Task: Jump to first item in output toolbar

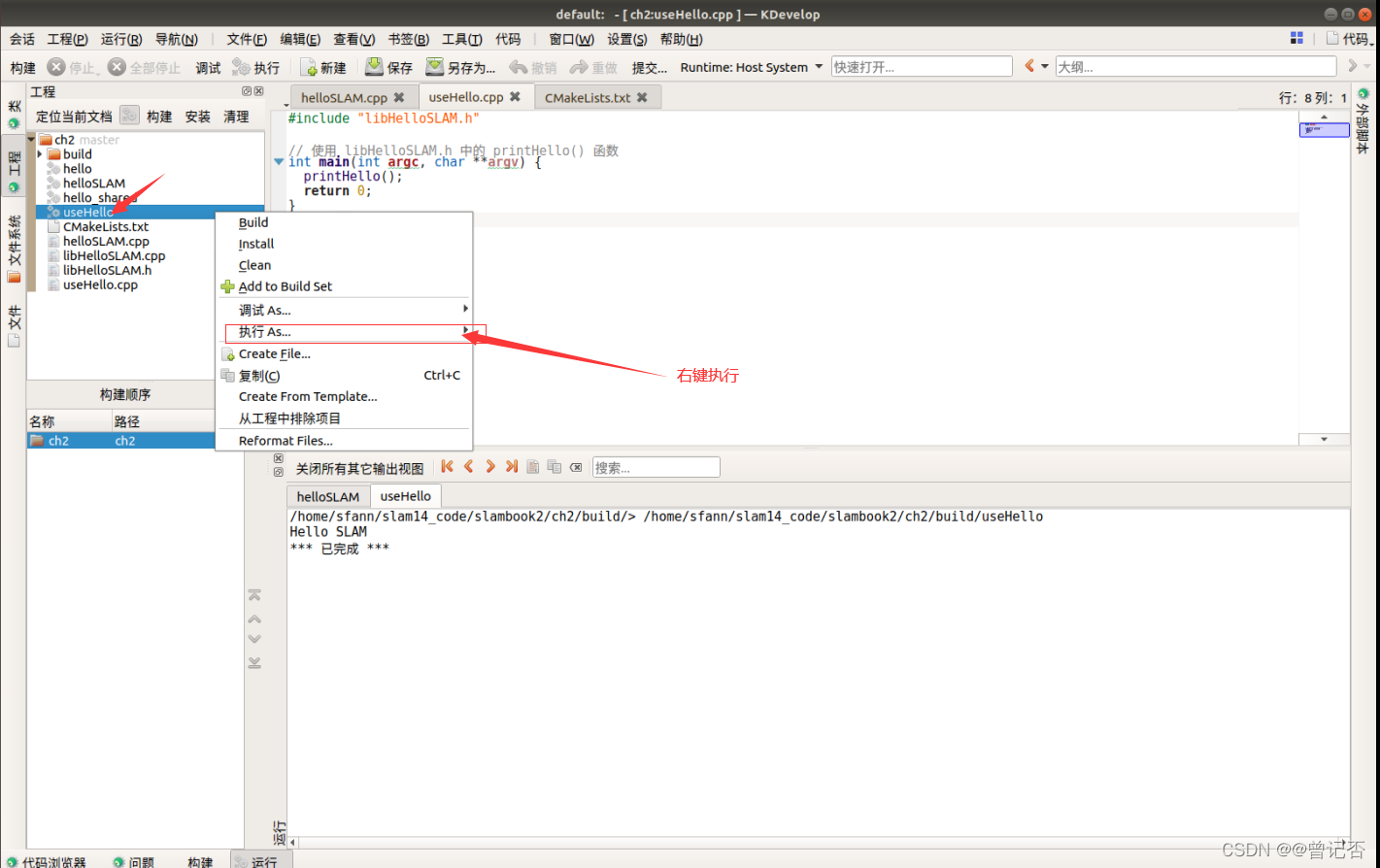Action: click(x=447, y=467)
